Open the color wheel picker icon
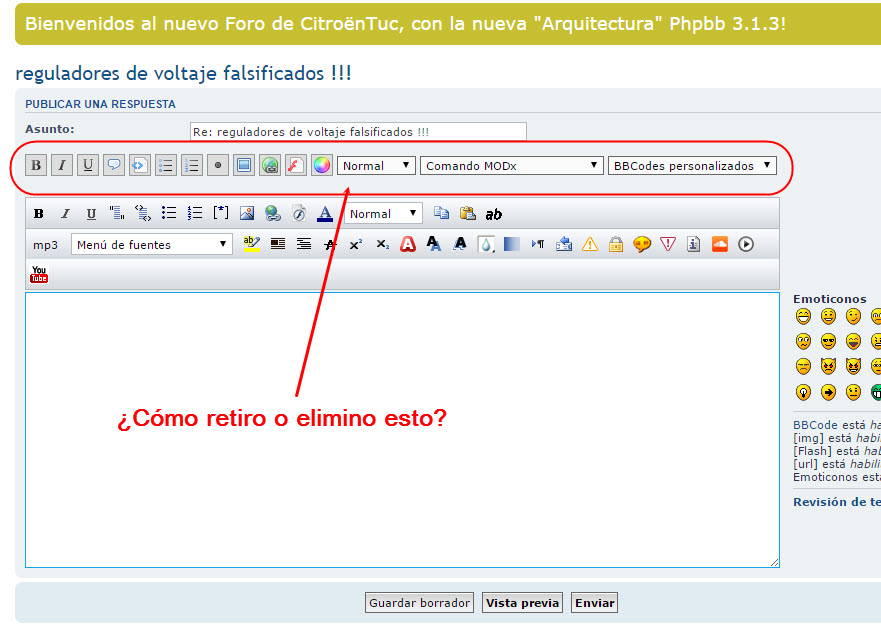881x630 pixels. 321,166
